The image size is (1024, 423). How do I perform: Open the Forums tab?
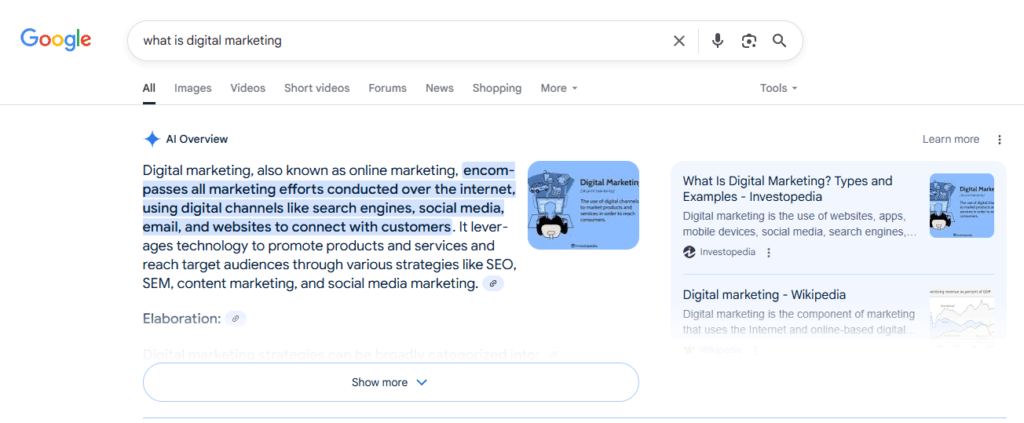(387, 88)
